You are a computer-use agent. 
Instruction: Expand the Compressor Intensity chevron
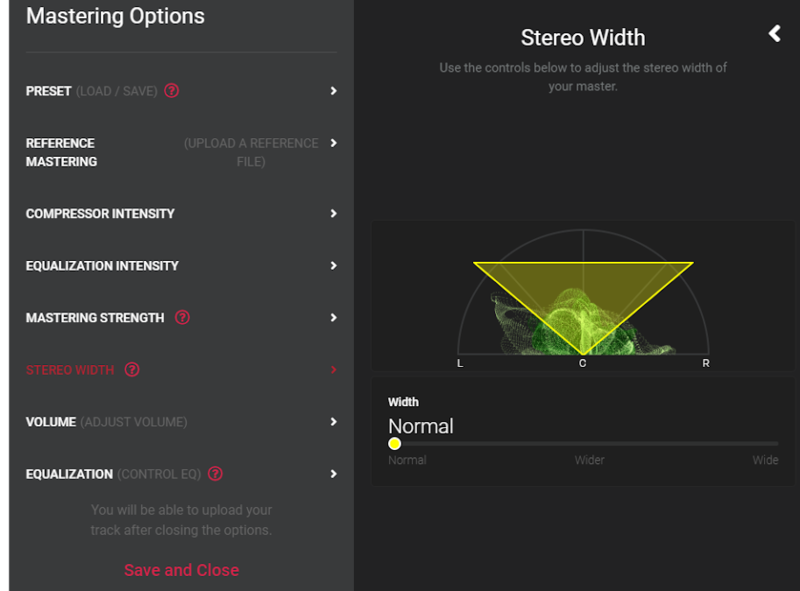point(334,214)
